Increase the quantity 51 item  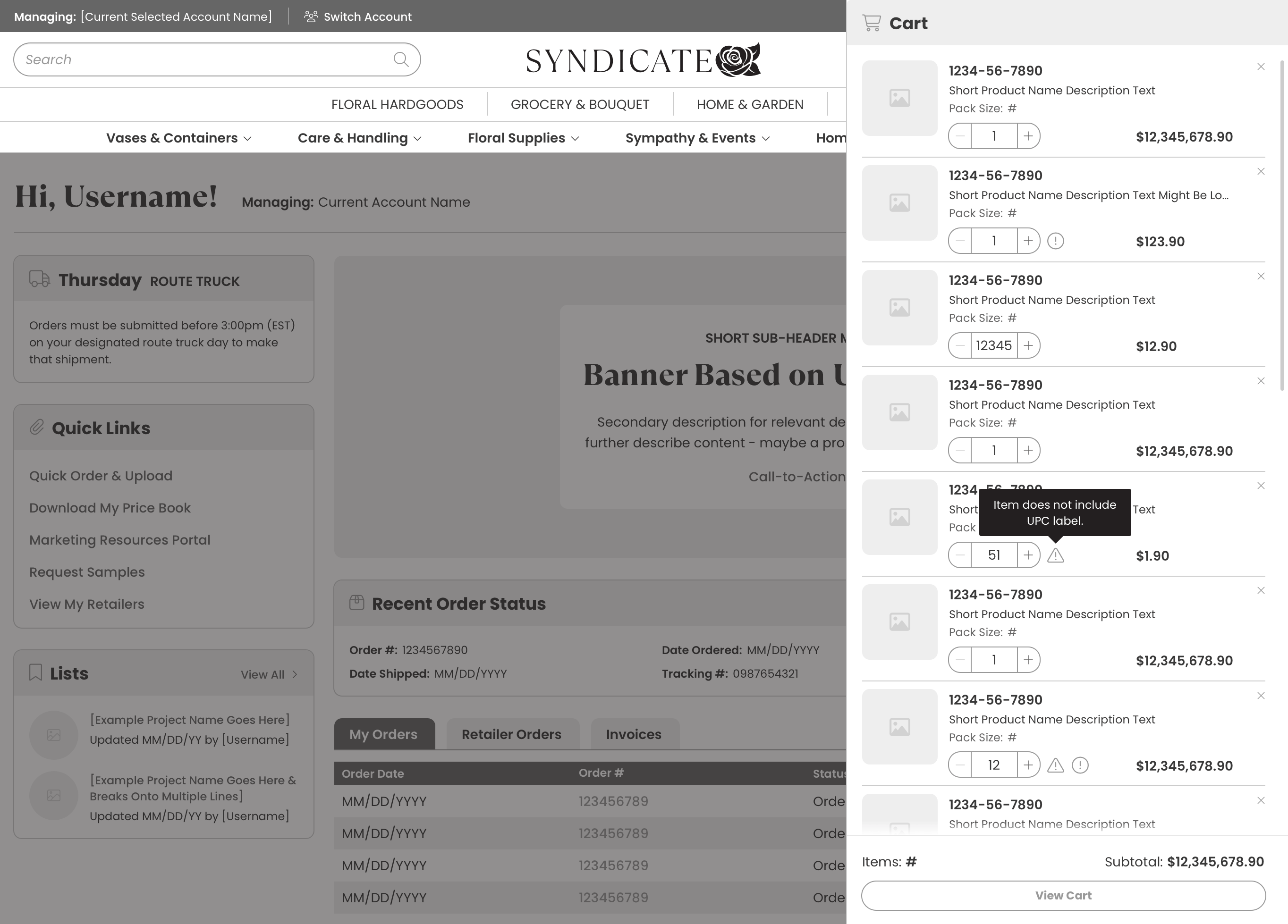(1028, 555)
